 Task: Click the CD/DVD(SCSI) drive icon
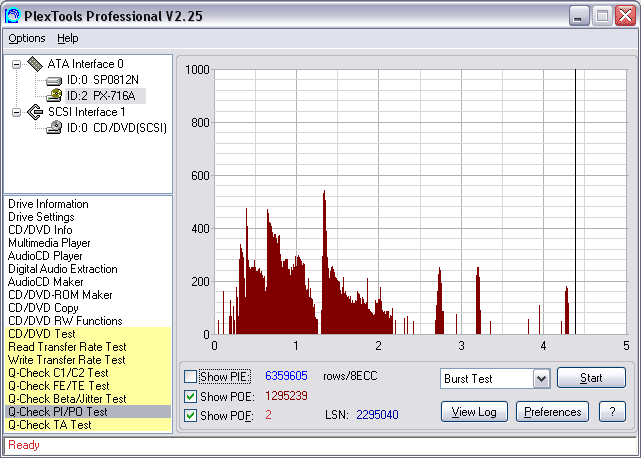(x=54, y=128)
